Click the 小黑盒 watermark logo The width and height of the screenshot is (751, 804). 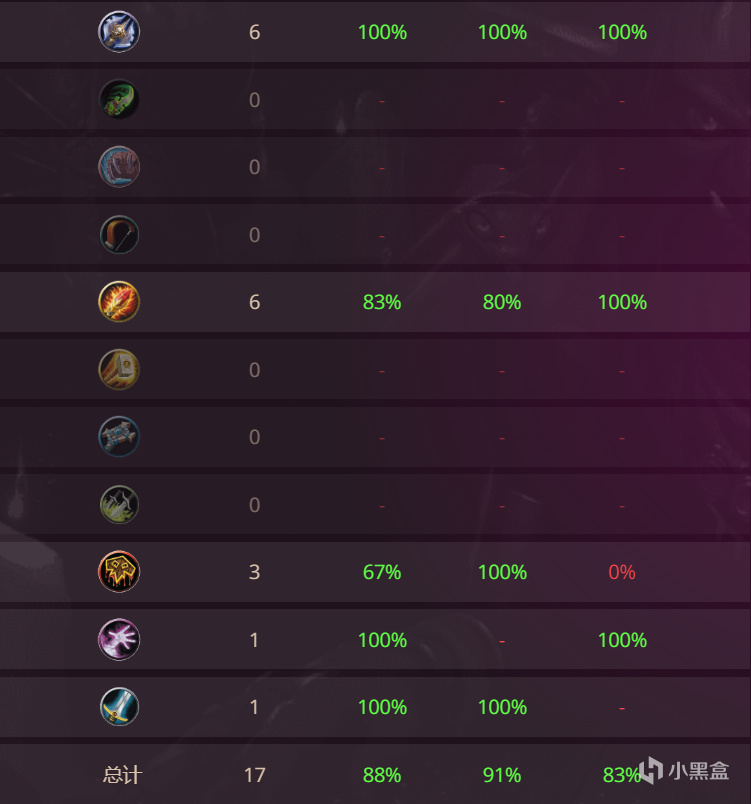coord(685,771)
